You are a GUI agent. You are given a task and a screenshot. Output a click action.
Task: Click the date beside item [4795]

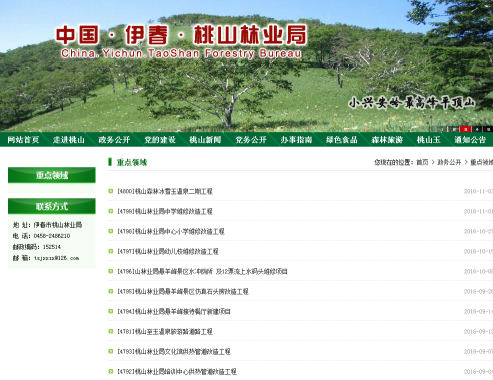tap(478, 291)
